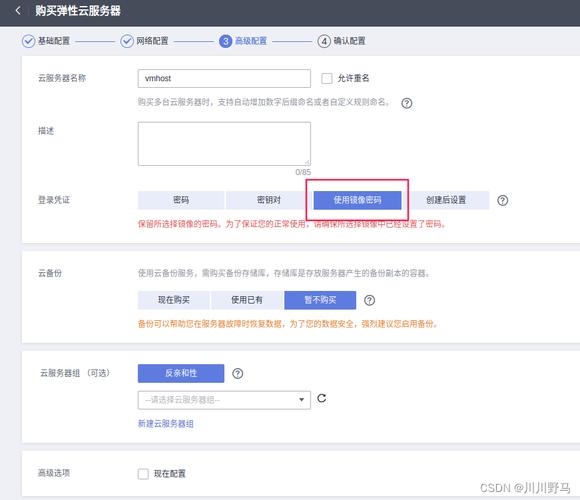Screen dimensions: 580x500
Task: Click the 网络配置 step checkmark icon
Action: [127, 41]
